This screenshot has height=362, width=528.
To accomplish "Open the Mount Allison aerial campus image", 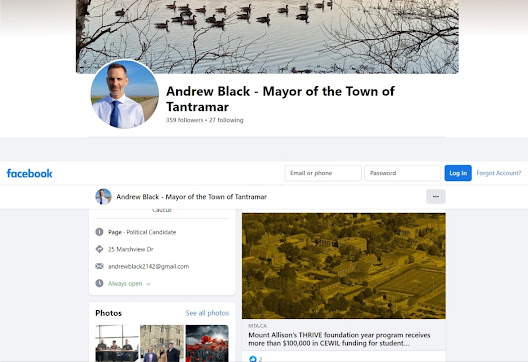I will [x=343, y=266].
